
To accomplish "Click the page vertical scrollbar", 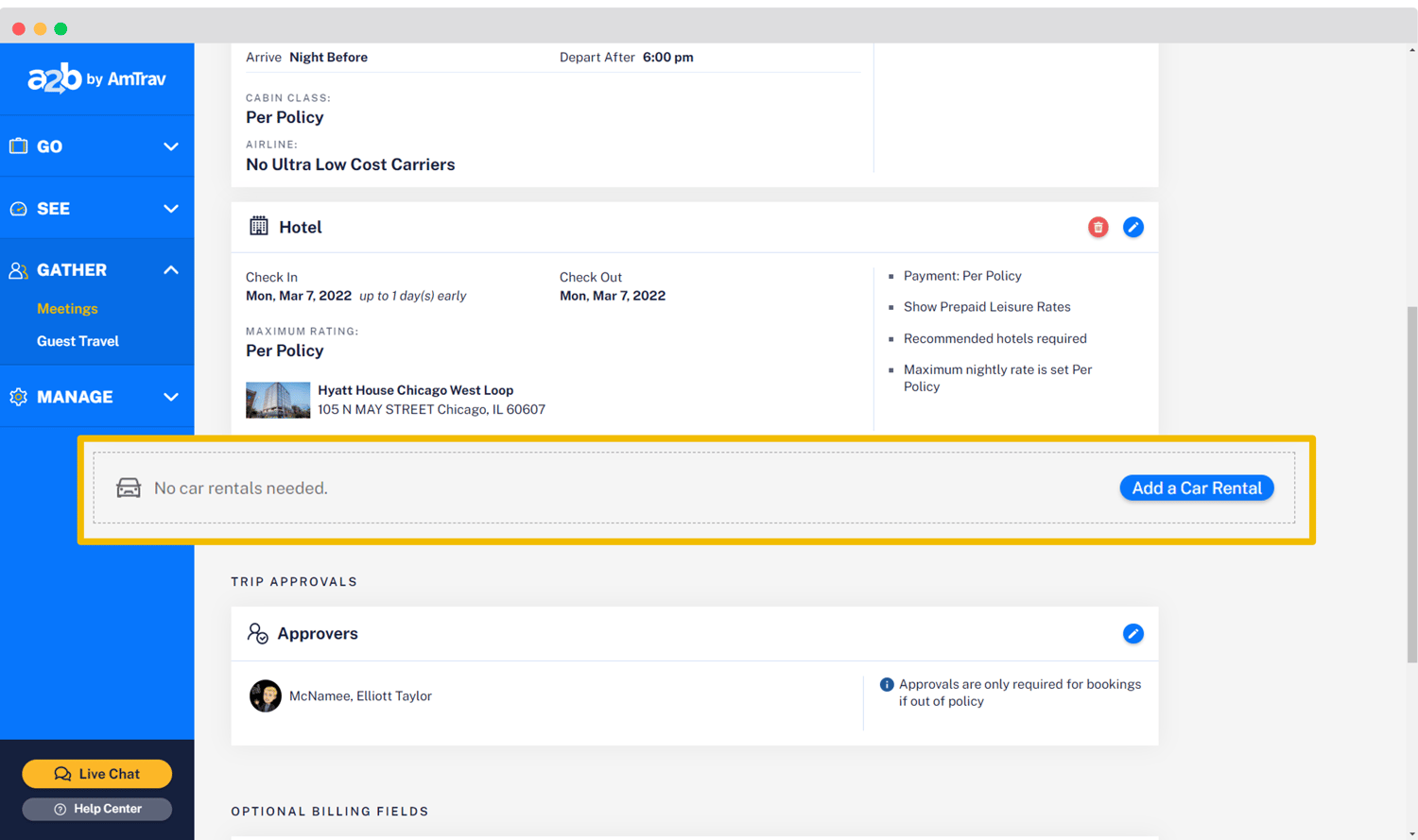I will [x=1411, y=472].
